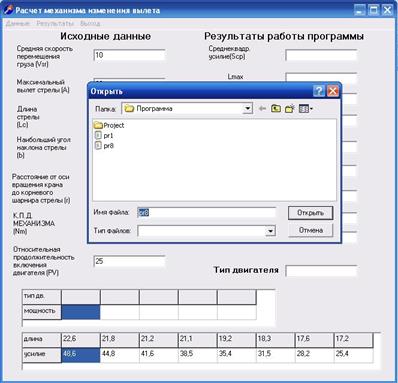Viewport: 398px width, 383px height.
Task: Select the pr8 file
Action: pyautogui.click(x=104, y=146)
